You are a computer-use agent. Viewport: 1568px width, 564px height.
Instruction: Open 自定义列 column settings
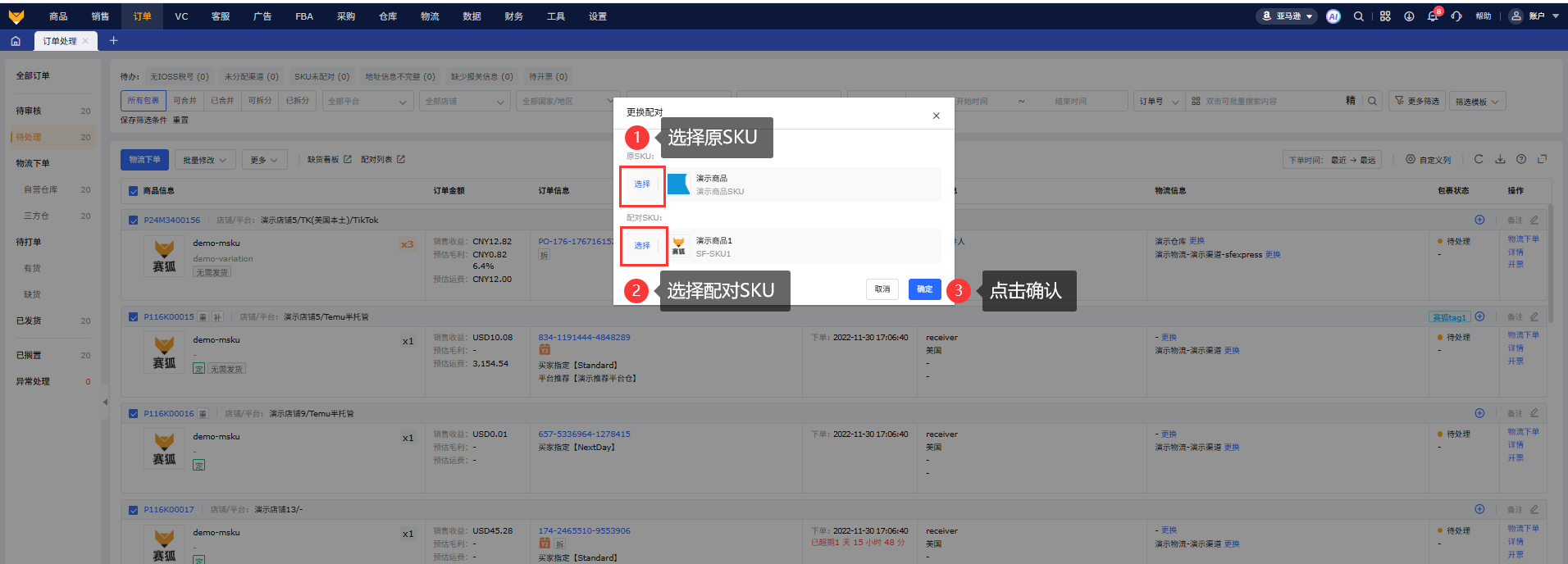click(x=1428, y=160)
